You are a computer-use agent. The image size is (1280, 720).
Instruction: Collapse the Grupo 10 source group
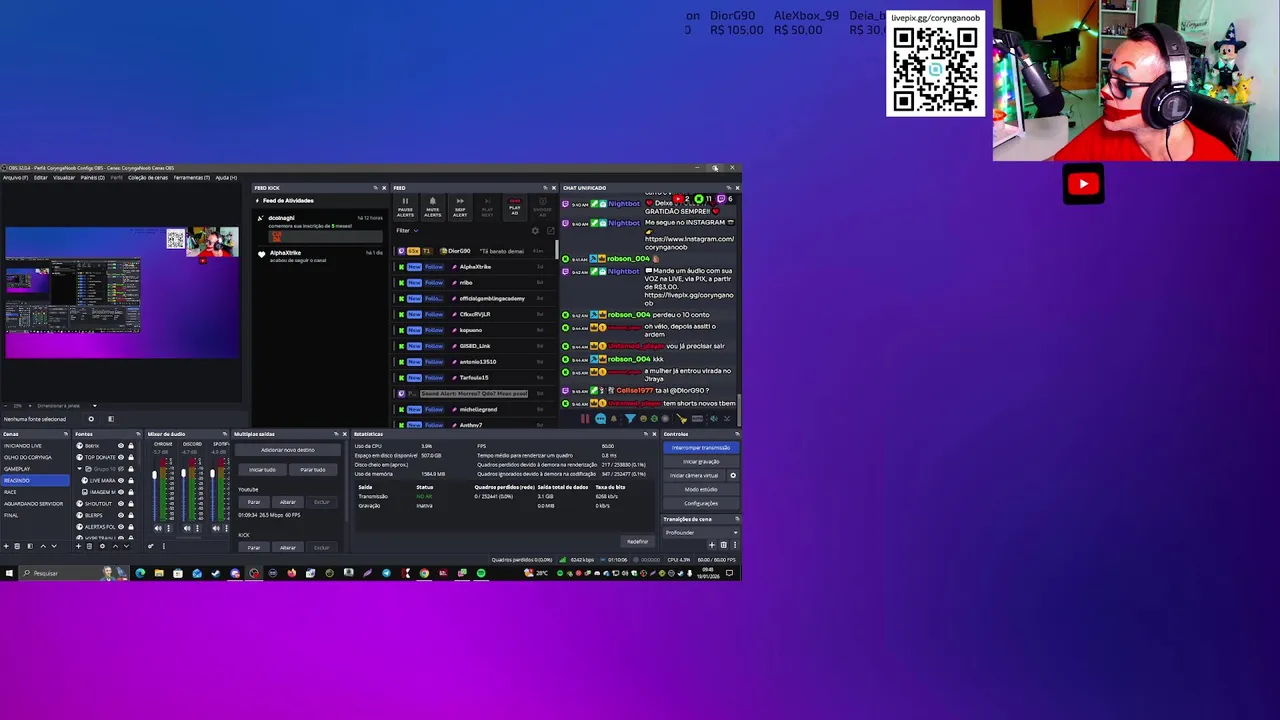pos(80,469)
